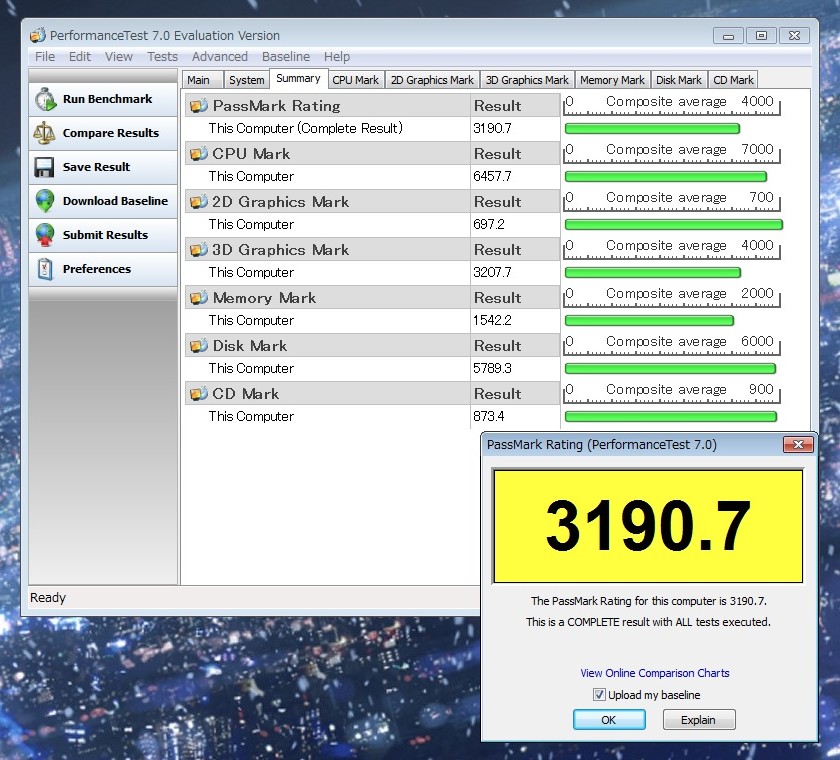Screen dimensions: 840x760
Task: Open the View menu
Action: pyautogui.click(x=118, y=56)
